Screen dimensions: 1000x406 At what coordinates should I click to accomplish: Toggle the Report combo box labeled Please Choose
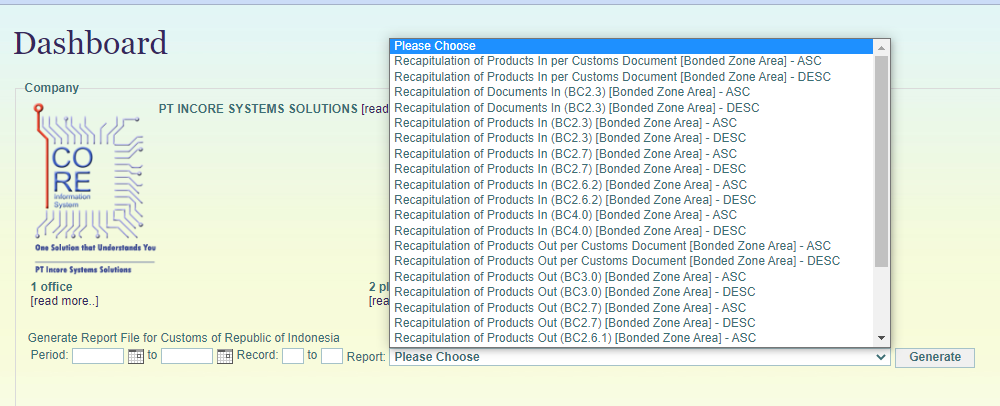(x=640, y=357)
